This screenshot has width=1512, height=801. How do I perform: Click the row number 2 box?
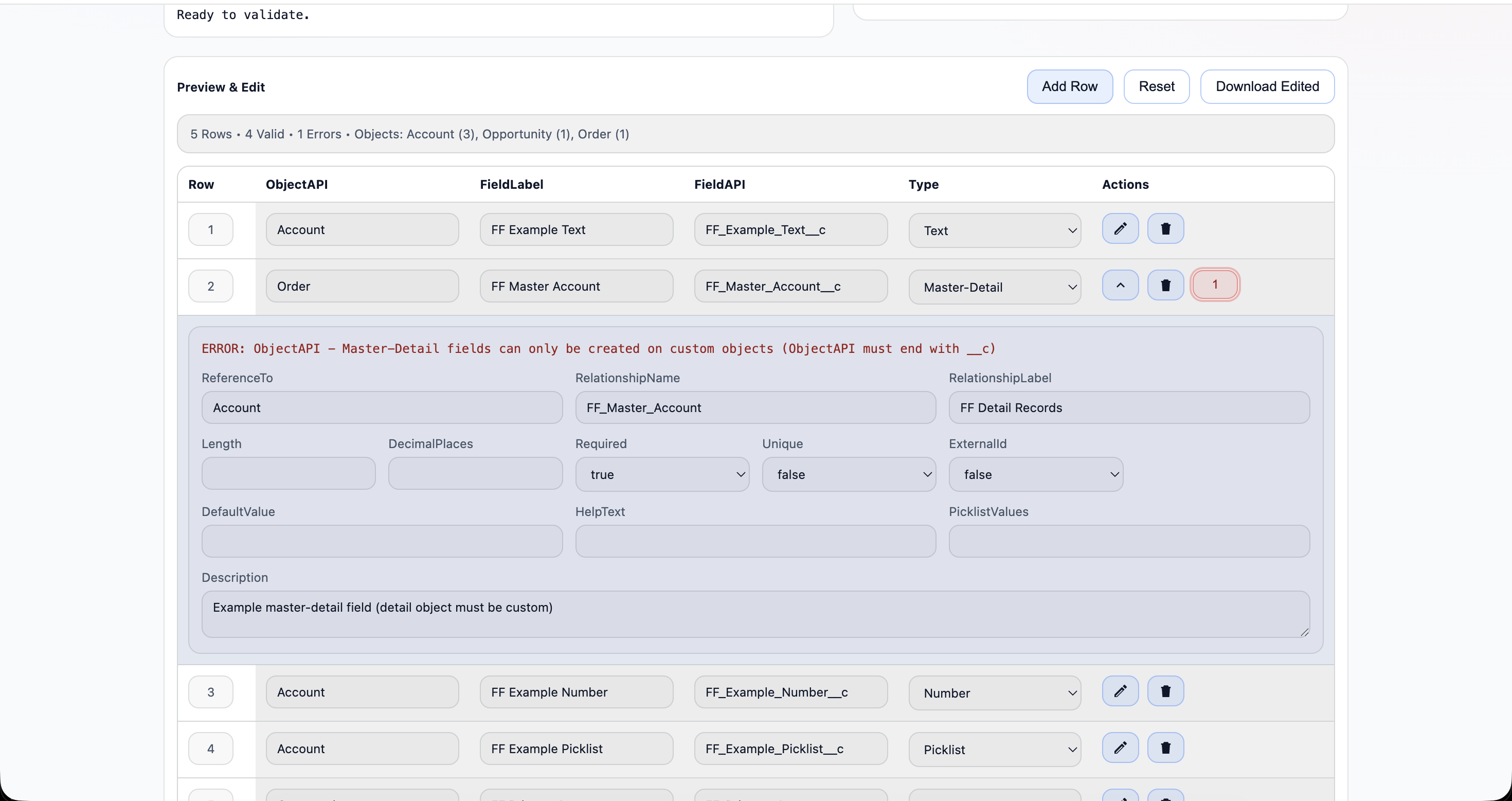(x=211, y=286)
